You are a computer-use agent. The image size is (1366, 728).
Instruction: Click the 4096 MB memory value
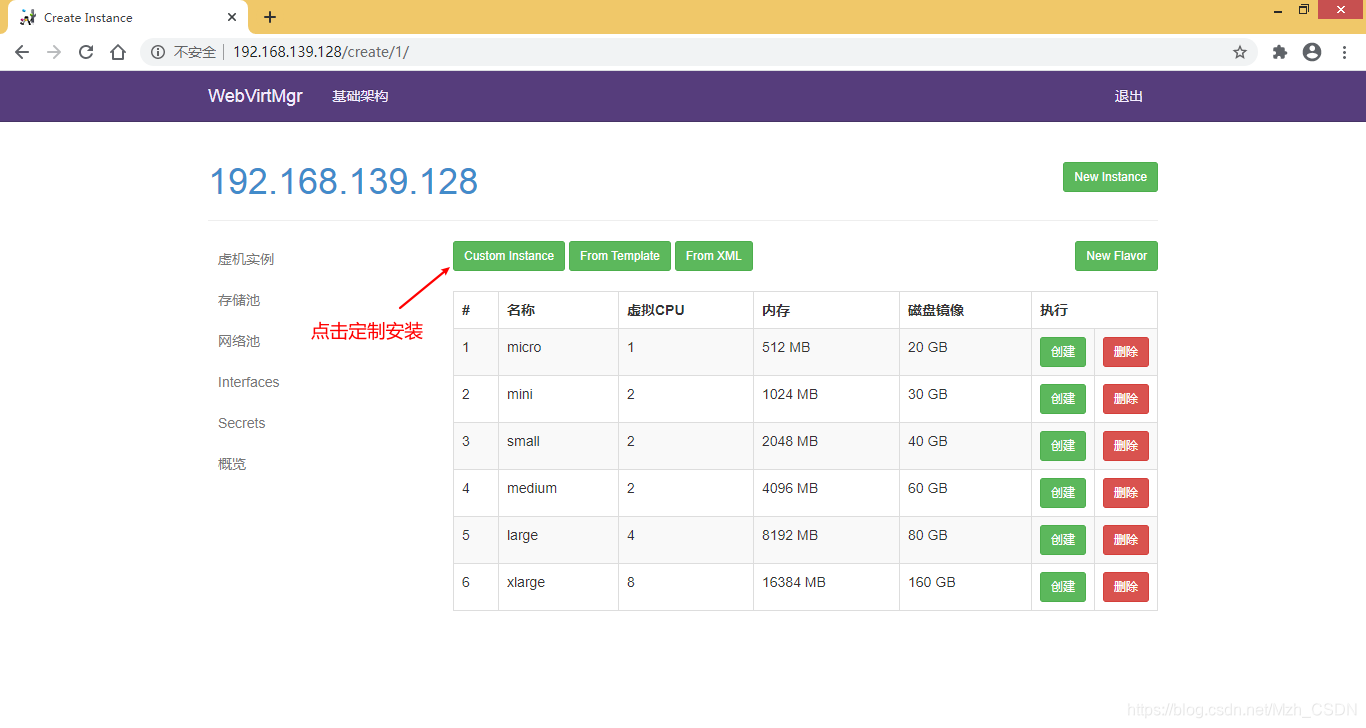(790, 488)
